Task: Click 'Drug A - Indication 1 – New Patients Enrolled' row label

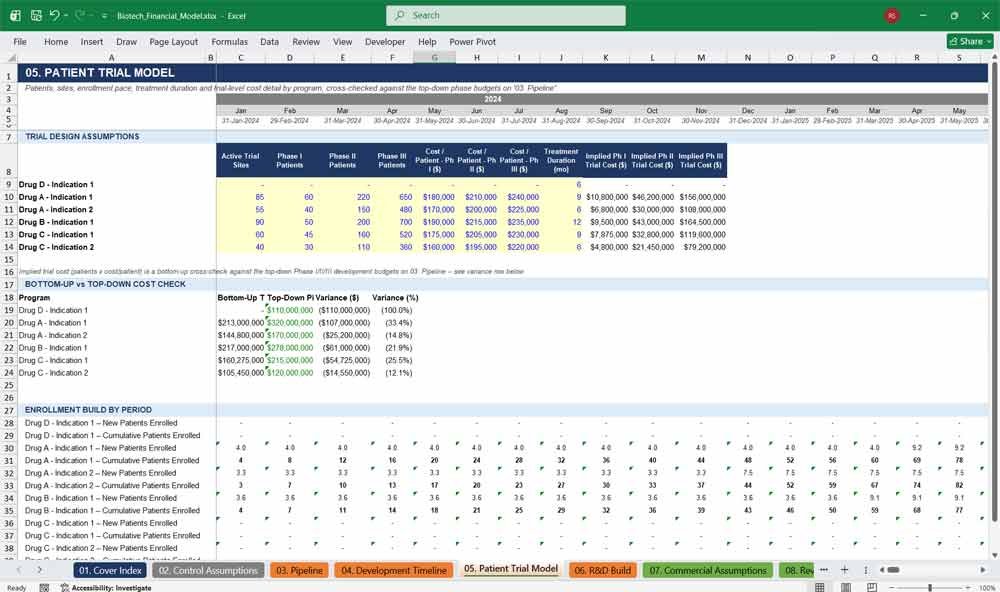Action: (100, 448)
